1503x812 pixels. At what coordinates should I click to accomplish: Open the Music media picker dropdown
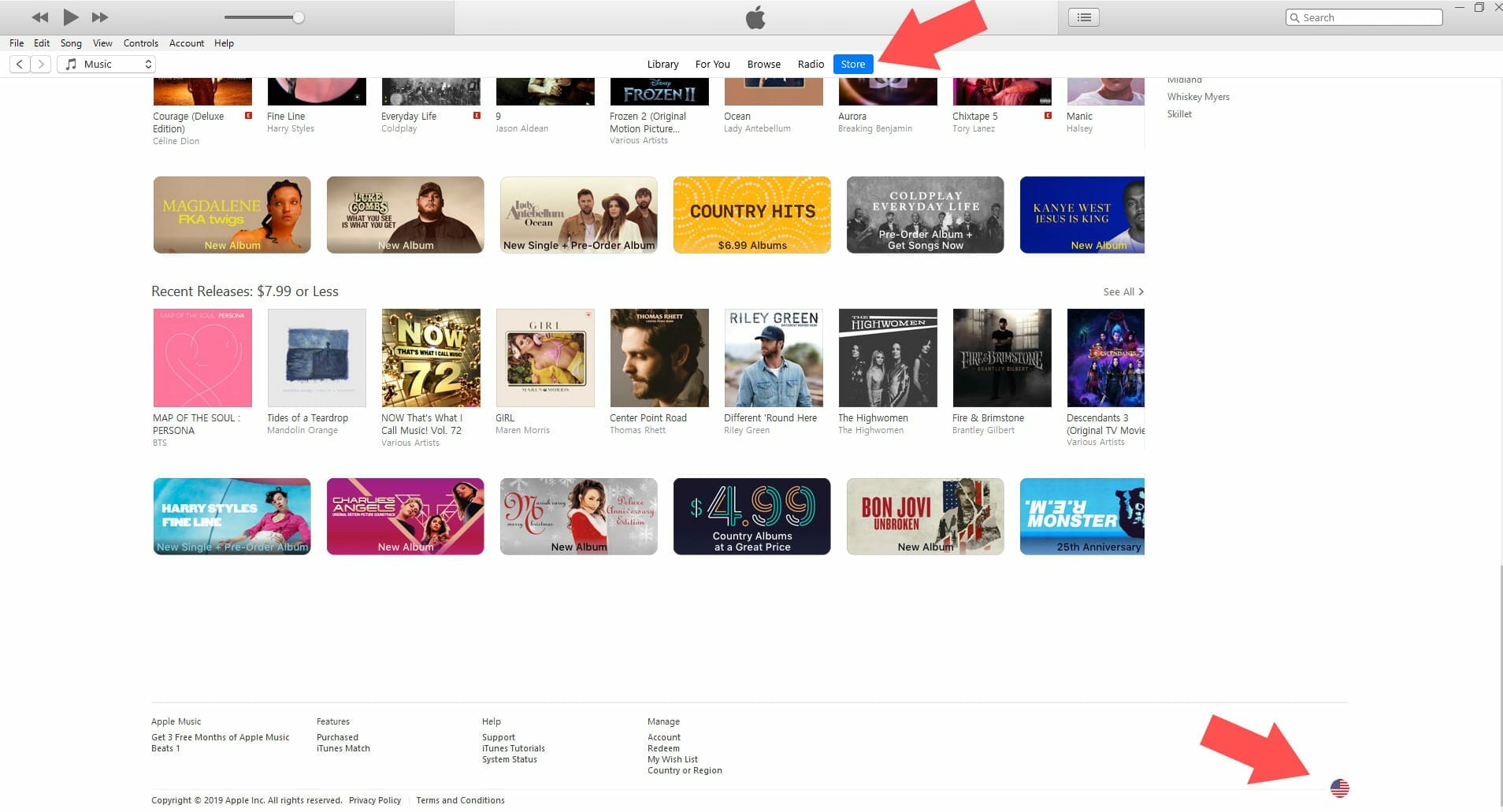106,64
